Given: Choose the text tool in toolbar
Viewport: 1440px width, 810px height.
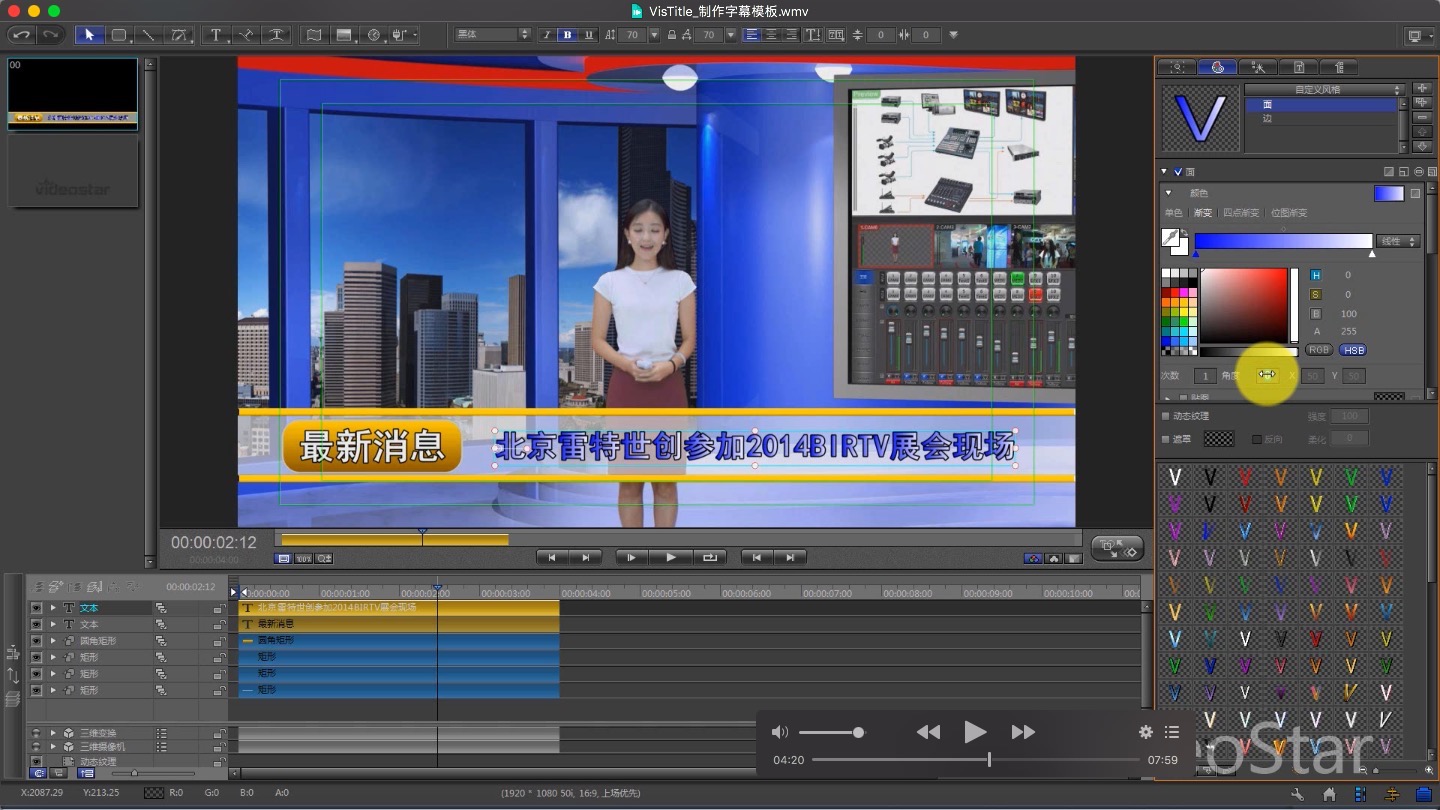Looking at the screenshot, I should click(215, 35).
